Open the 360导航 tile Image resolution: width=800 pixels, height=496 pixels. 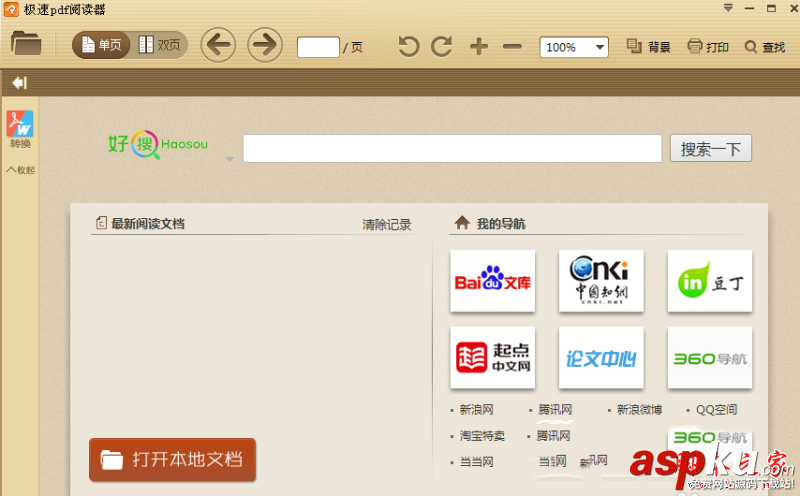(x=710, y=358)
